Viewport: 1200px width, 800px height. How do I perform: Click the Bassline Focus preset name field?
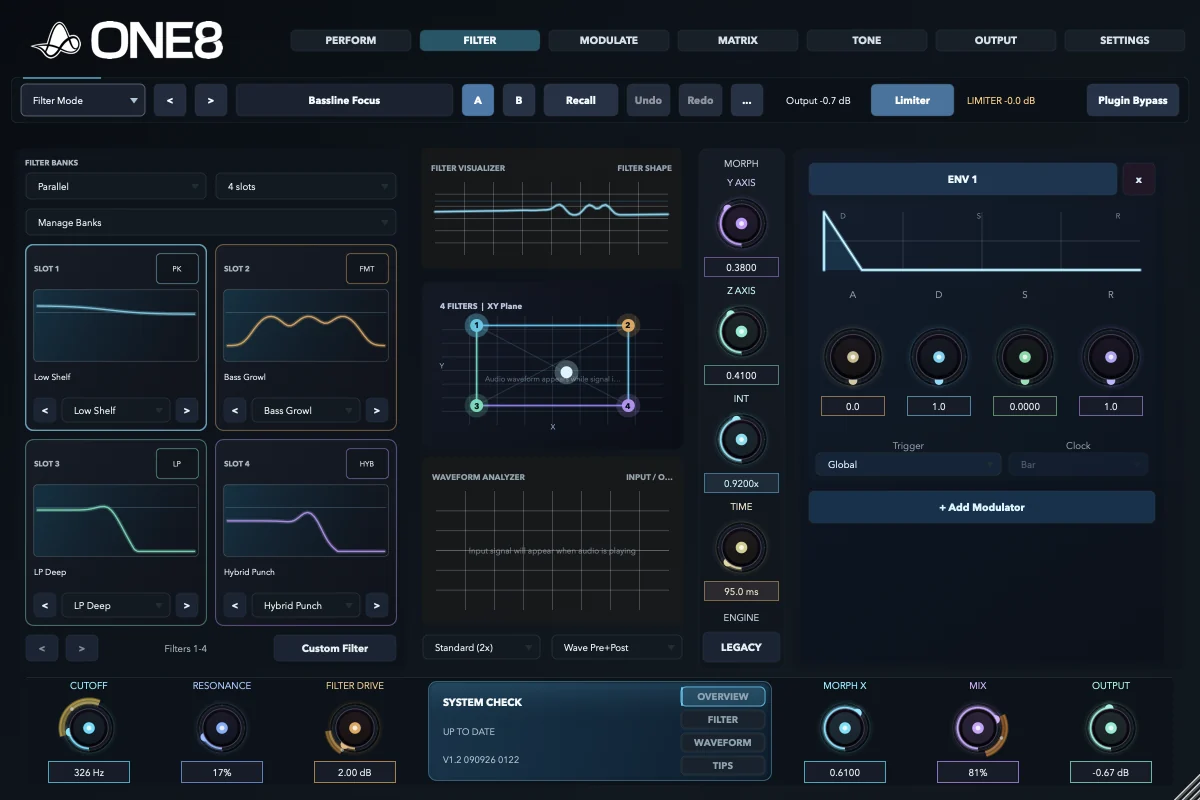(344, 100)
